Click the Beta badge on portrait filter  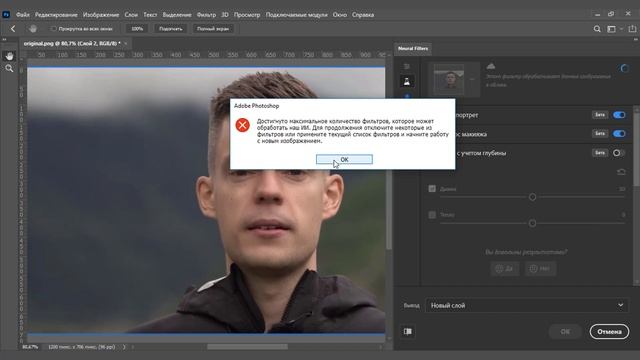point(600,115)
